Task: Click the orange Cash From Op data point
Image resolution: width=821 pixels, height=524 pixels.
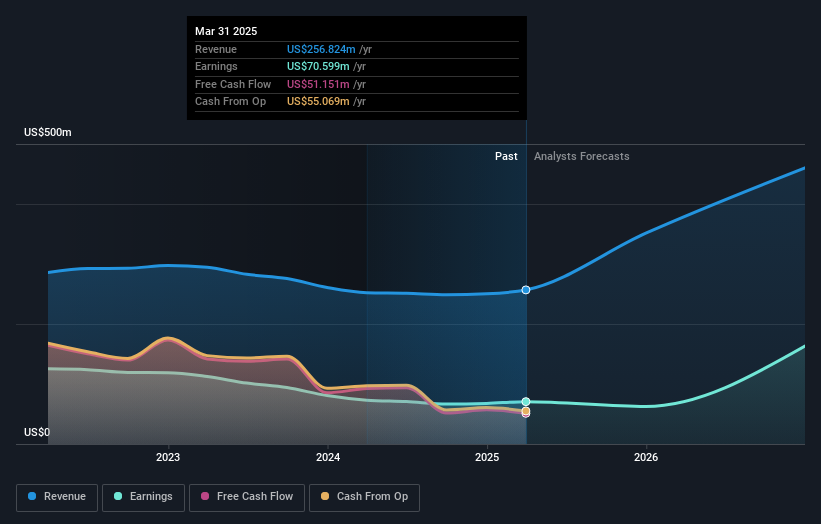Action: click(x=526, y=411)
